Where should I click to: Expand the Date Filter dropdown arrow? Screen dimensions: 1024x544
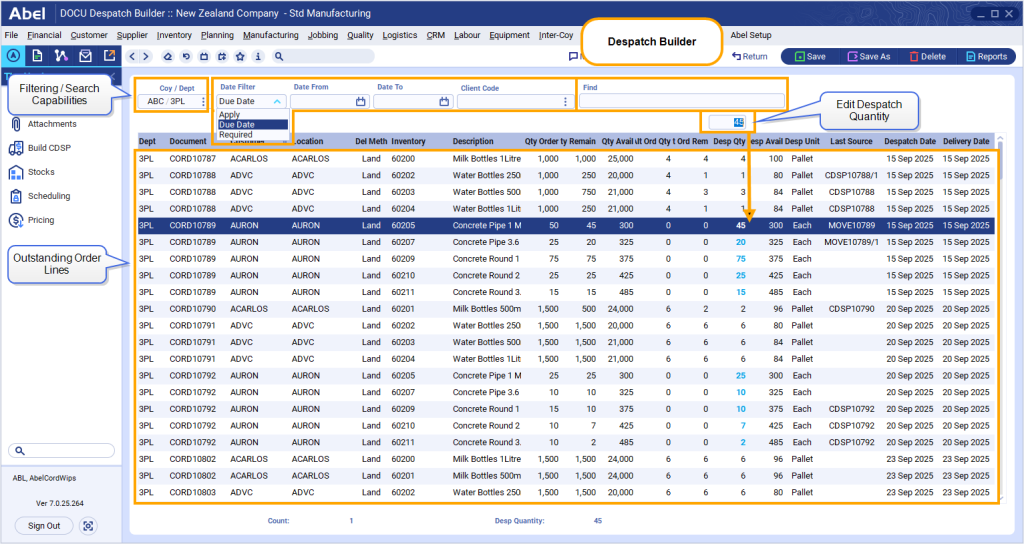pyautogui.click(x=277, y=101)
